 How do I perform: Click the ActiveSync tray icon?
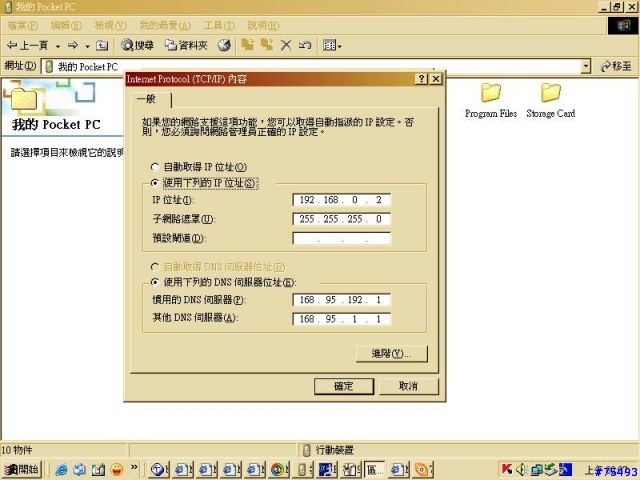(551, 469)
